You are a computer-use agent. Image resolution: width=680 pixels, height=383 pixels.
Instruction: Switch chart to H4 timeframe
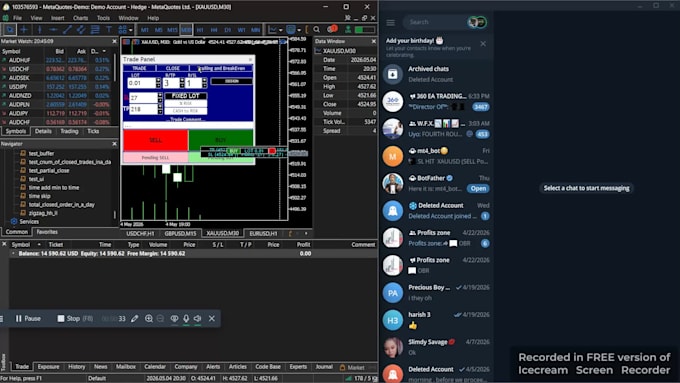[x=214, y=30]
